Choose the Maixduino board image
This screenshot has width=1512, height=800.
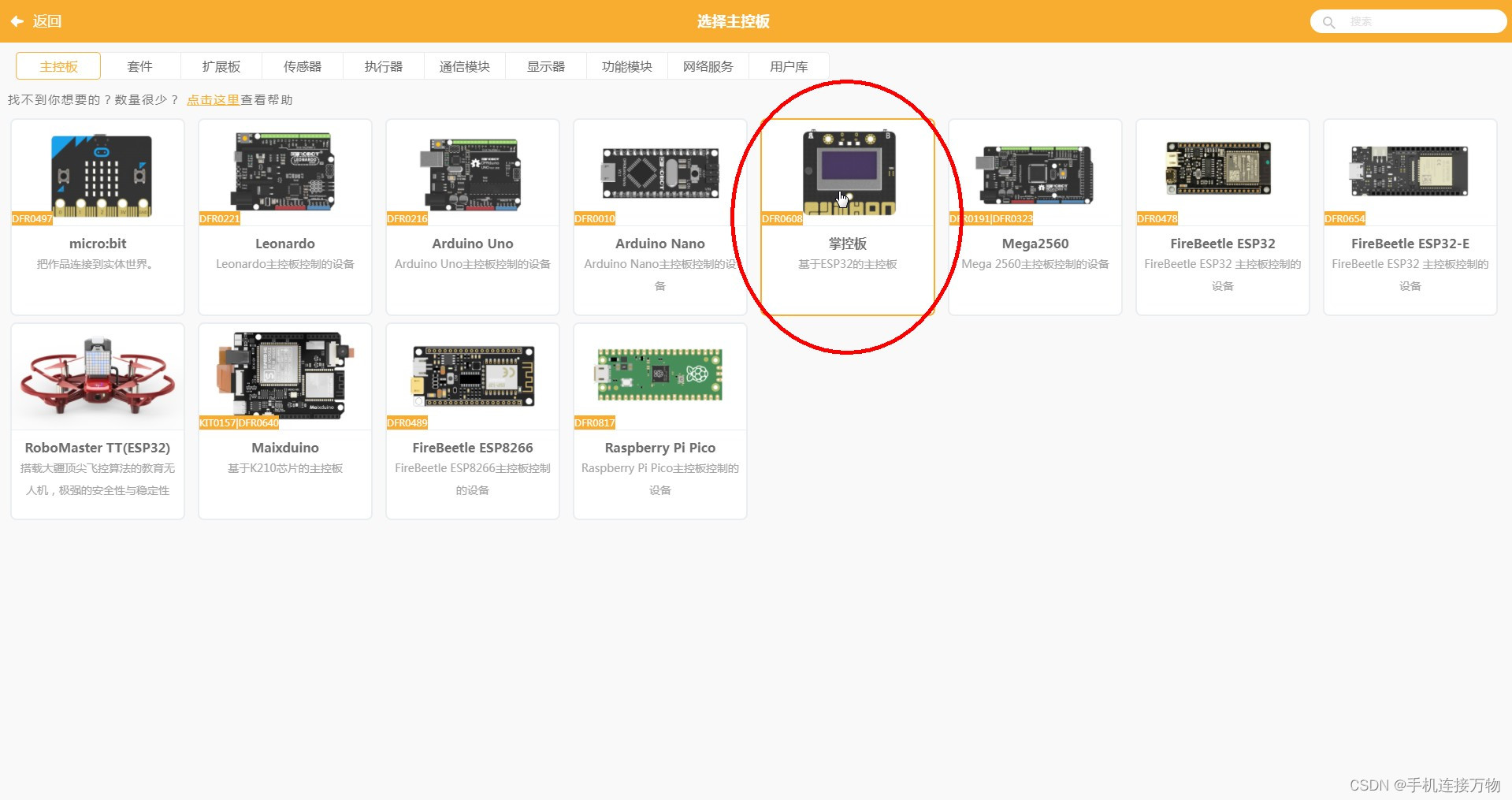click(284, 374)
